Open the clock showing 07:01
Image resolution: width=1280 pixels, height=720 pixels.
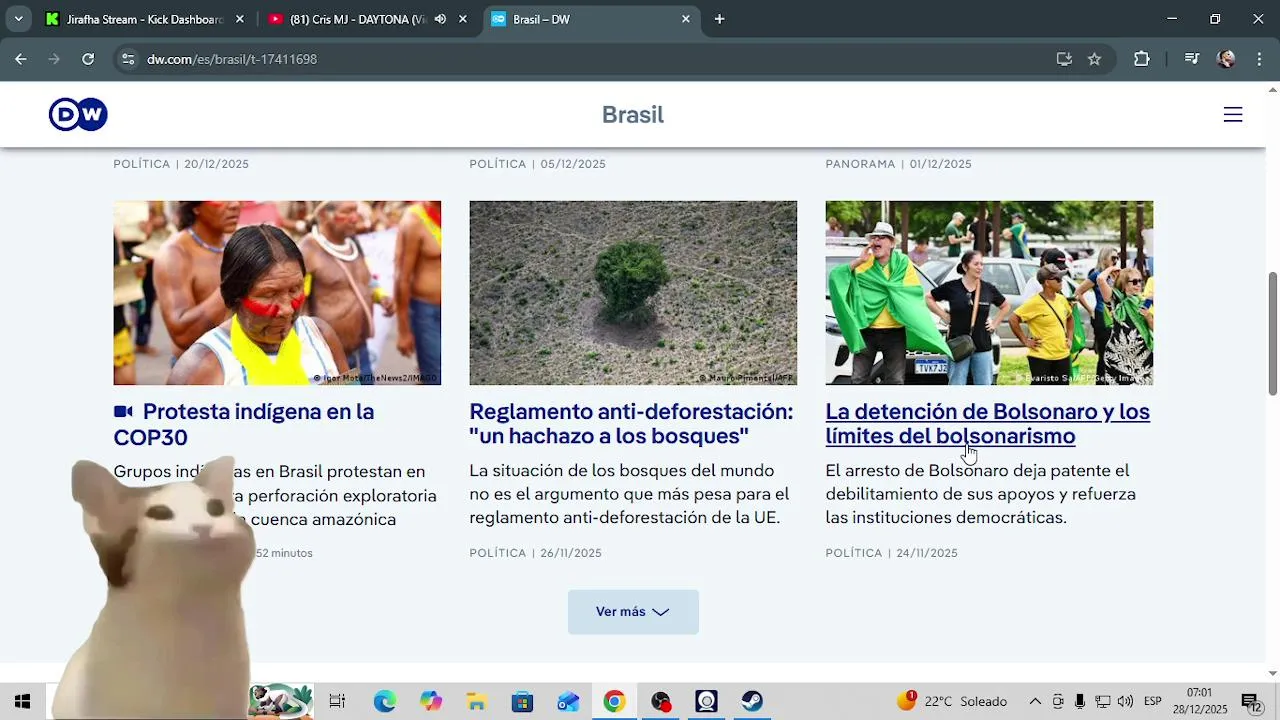click(x=1200, y=701)
